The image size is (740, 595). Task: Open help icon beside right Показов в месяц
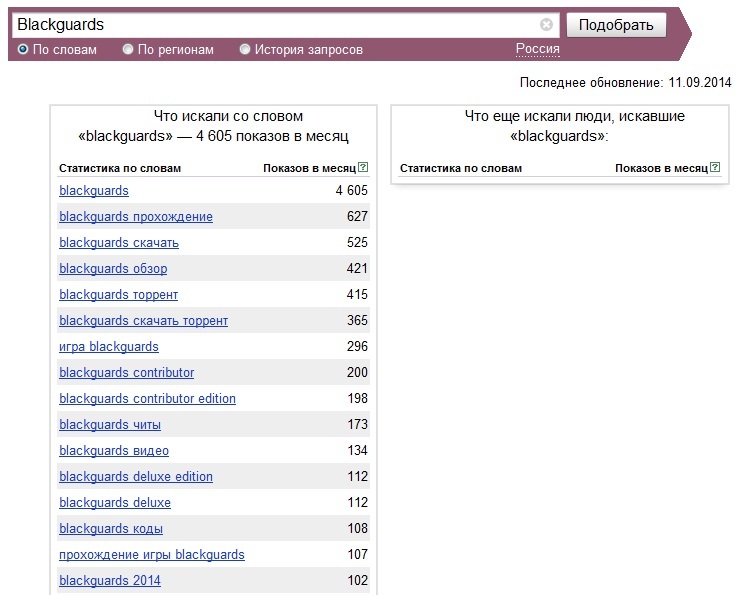[715, 167]
